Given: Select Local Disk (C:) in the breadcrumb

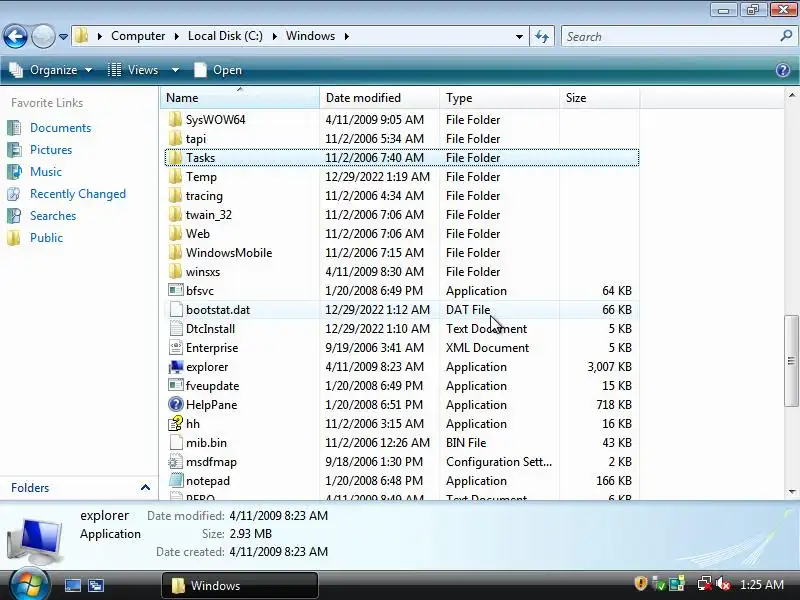Looking at the screenshot, I should [x=225, y=36].
